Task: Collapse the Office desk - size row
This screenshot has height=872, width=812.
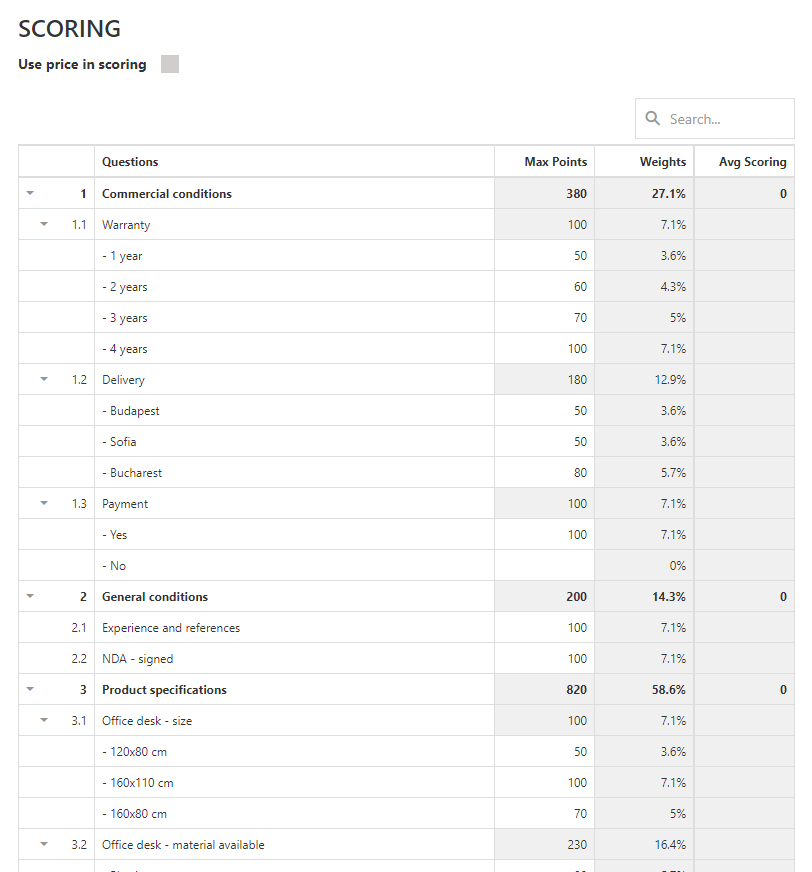Action: [x=44, y=720]
